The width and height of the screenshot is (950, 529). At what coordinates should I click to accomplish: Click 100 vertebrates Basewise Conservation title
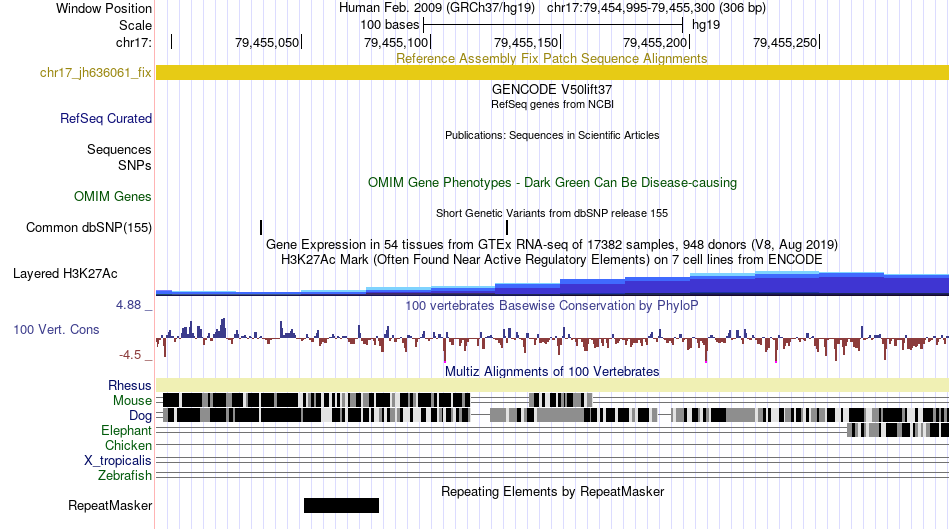coord(552,305)
